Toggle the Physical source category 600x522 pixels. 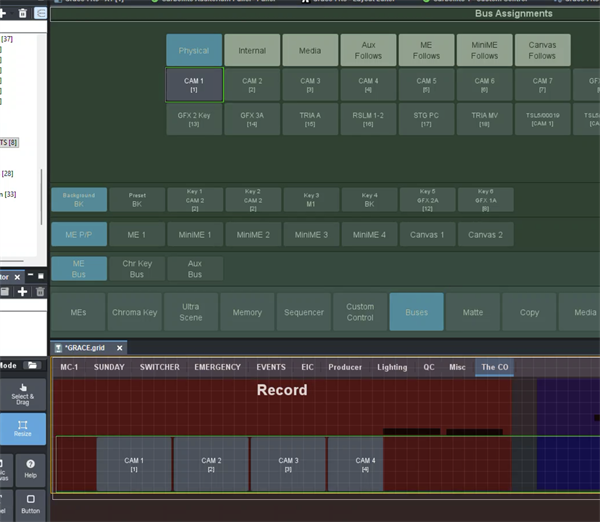pyautogui.click(x=194, y=50)
